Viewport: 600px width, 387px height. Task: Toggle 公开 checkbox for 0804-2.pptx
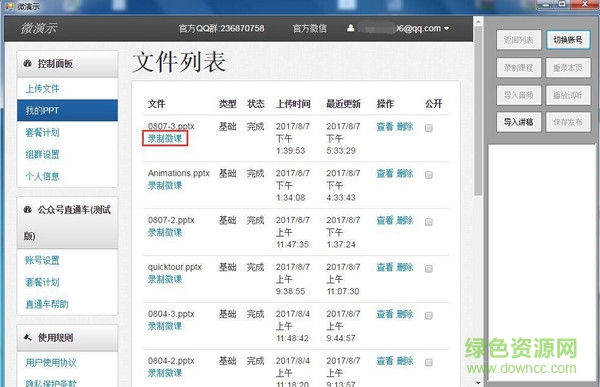pos(429,362)
